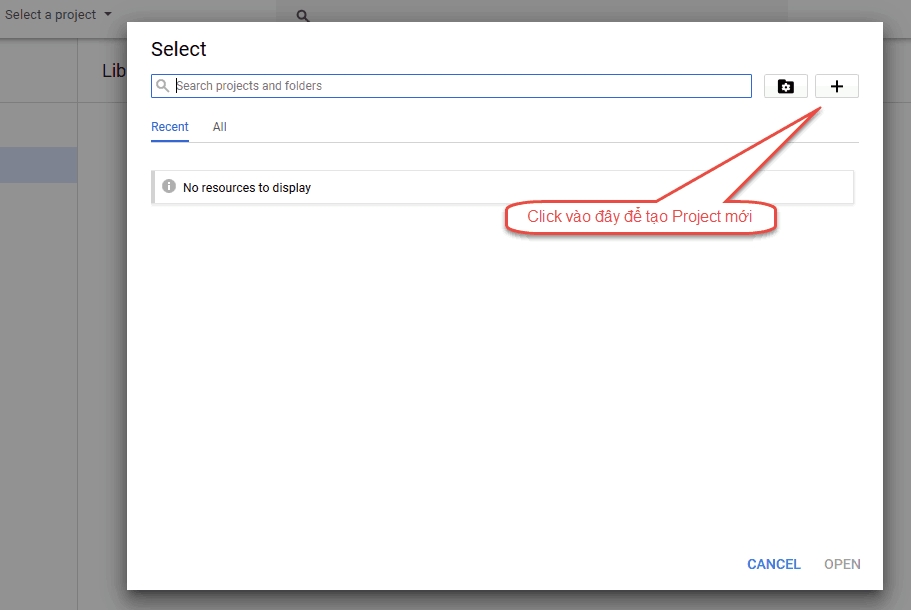Click the red callout about creating a new Project
The width and height of the screenshot is (911, 610).
pyautogui.click(x=640, y=217)
